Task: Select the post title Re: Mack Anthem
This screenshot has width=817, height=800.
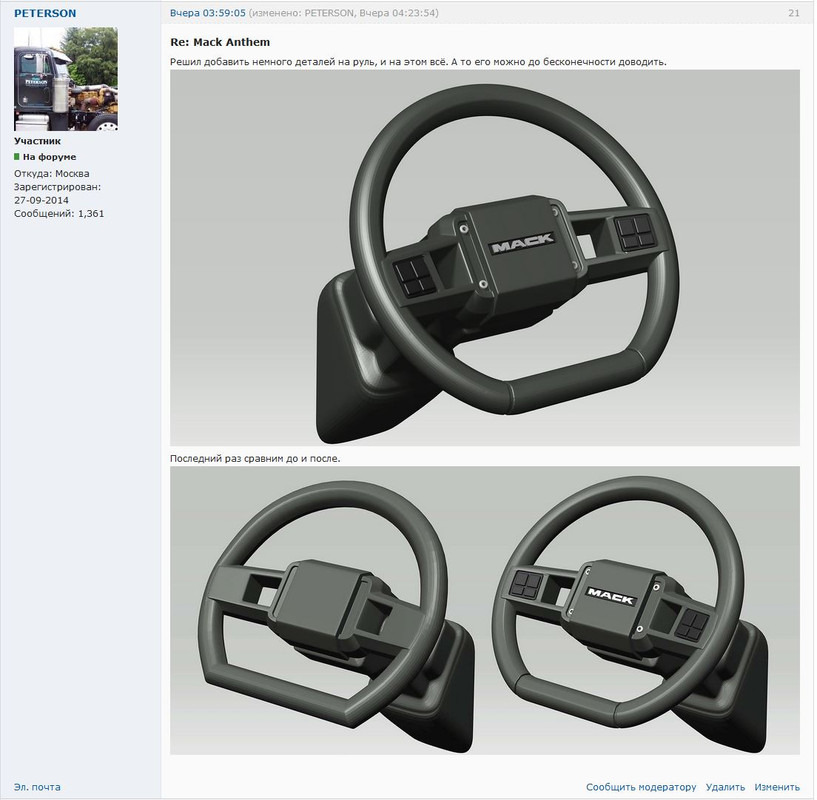Action: coord(220,42)
